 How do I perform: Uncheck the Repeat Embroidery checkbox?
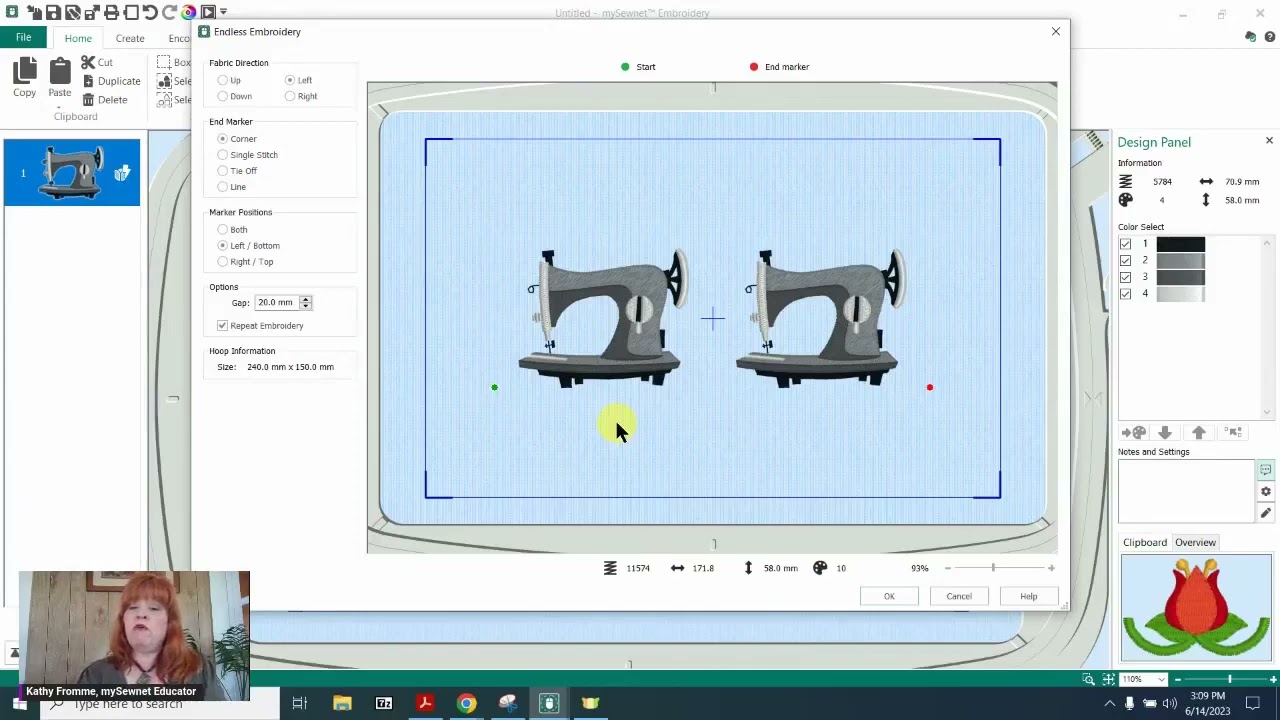pos(223,326)
